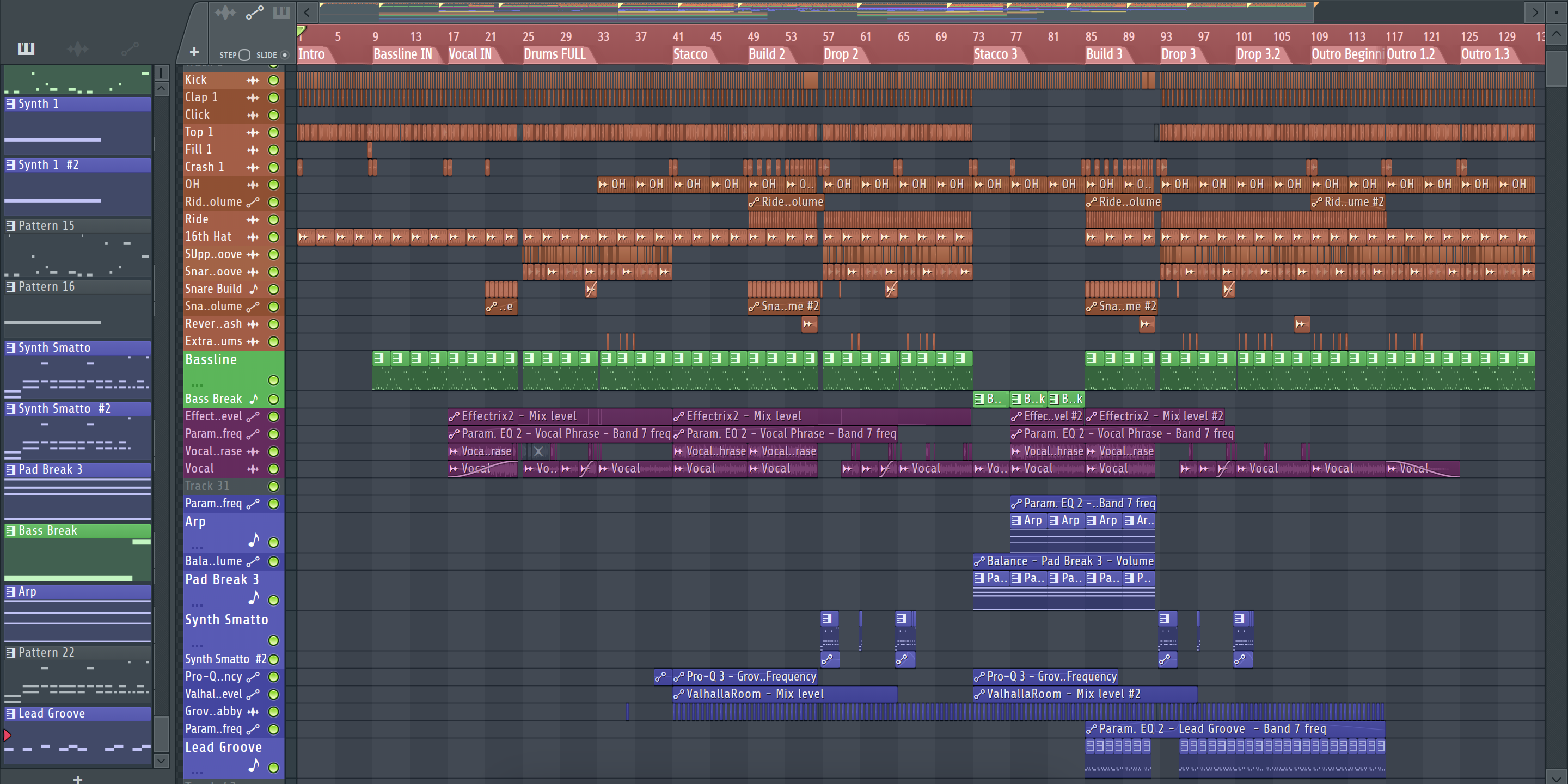Show automation clips in the picker

(130, 48)
